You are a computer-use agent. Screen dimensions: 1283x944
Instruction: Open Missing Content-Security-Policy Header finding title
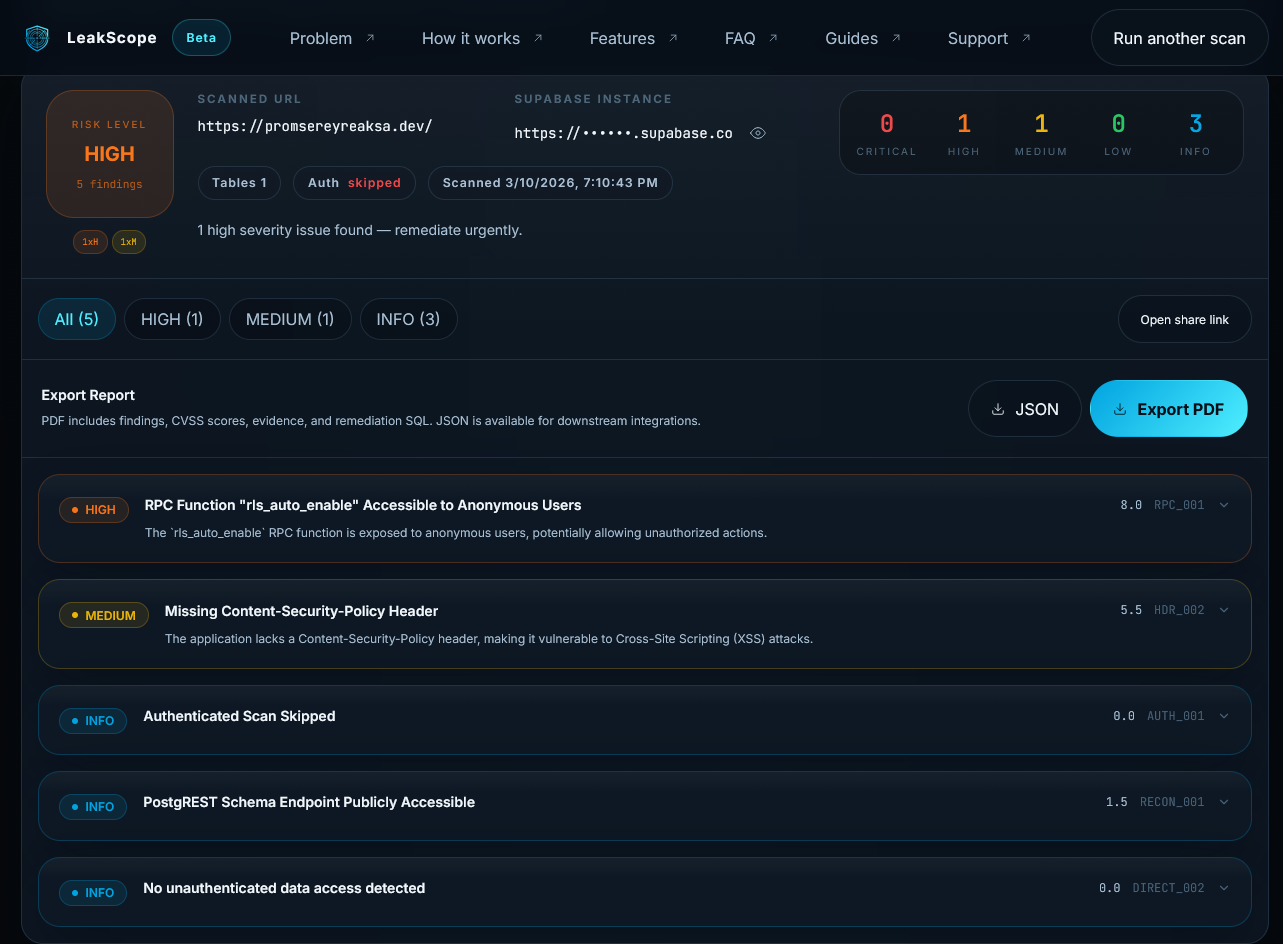(301, 611)
